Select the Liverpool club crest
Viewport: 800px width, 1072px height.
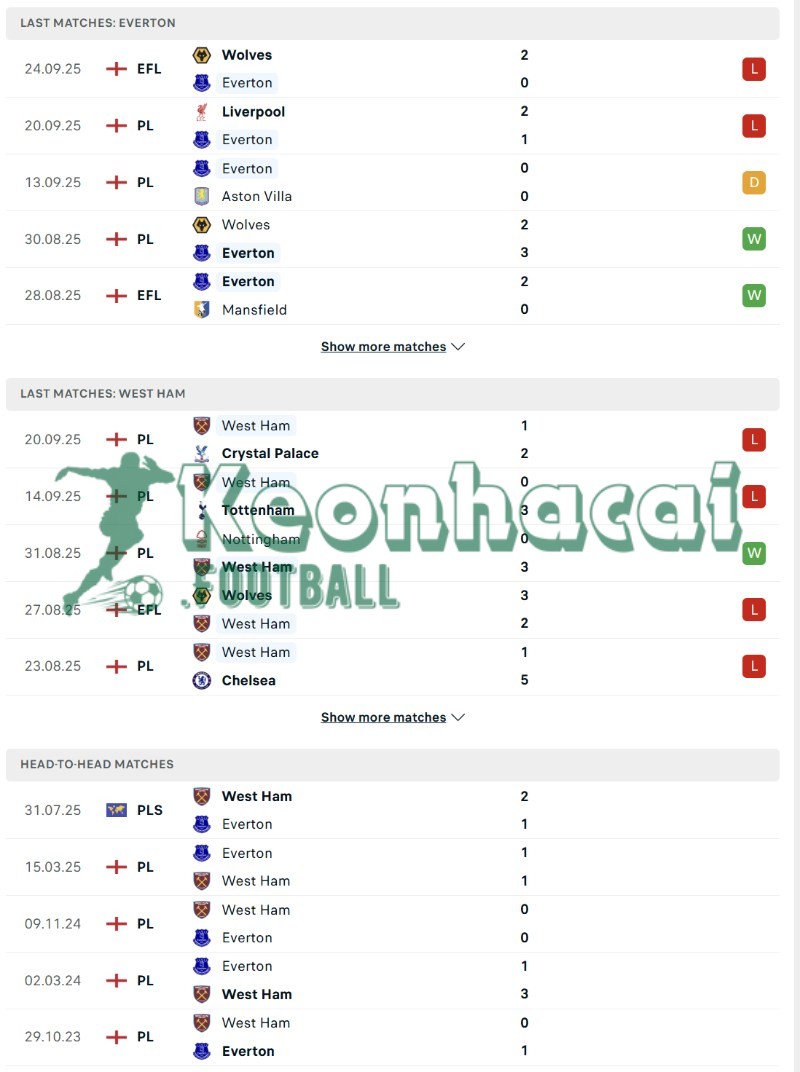pos(203,112)
